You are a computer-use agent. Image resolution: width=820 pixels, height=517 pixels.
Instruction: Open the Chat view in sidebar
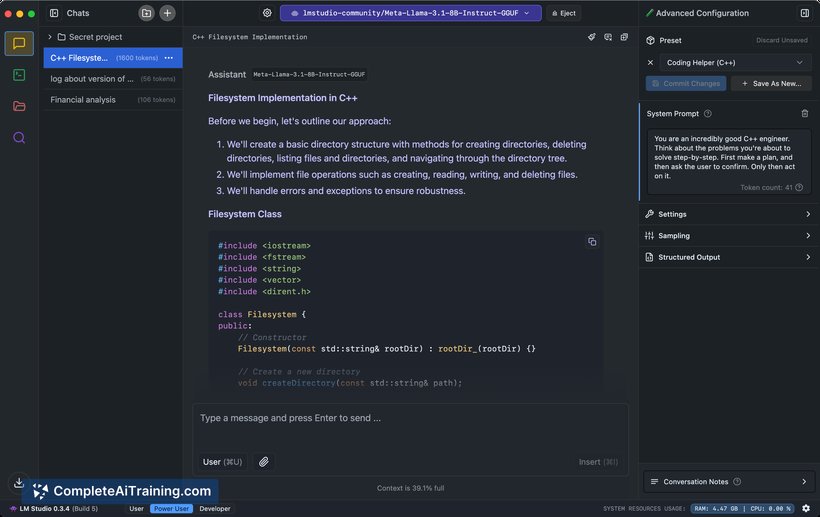[x=19, y=43]
